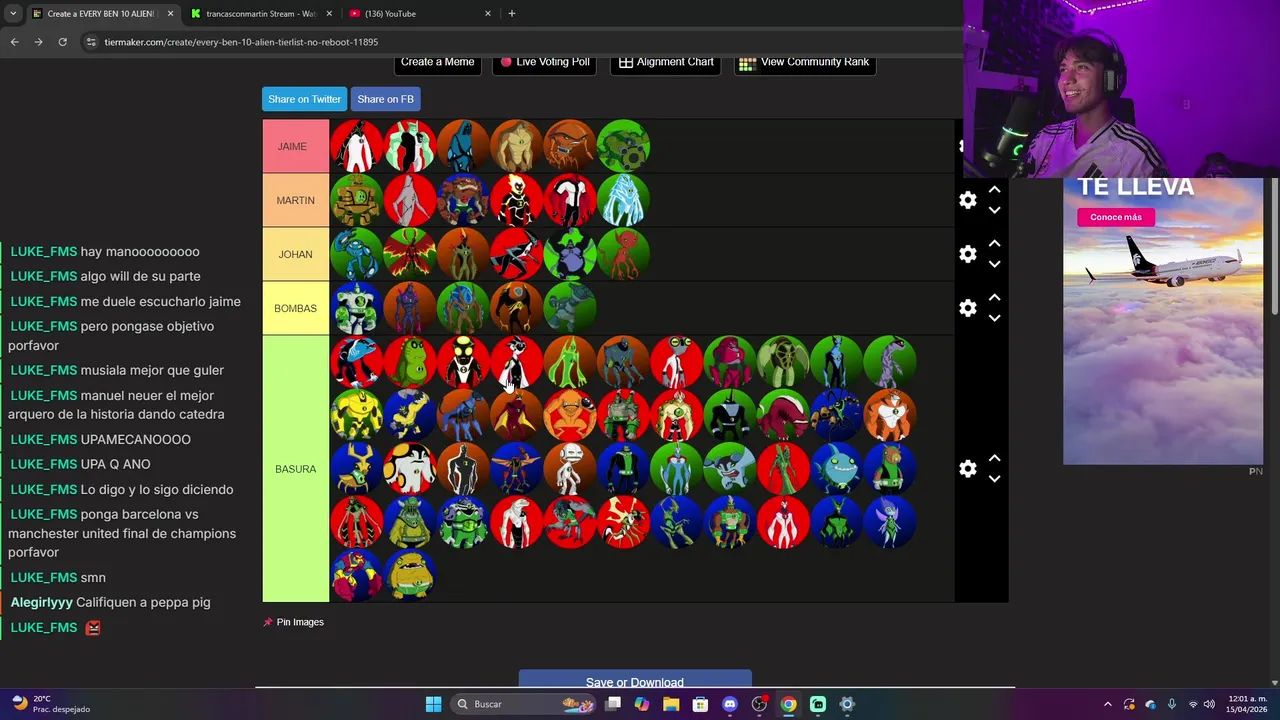Click Save or Download button

[x=635, y=679]
